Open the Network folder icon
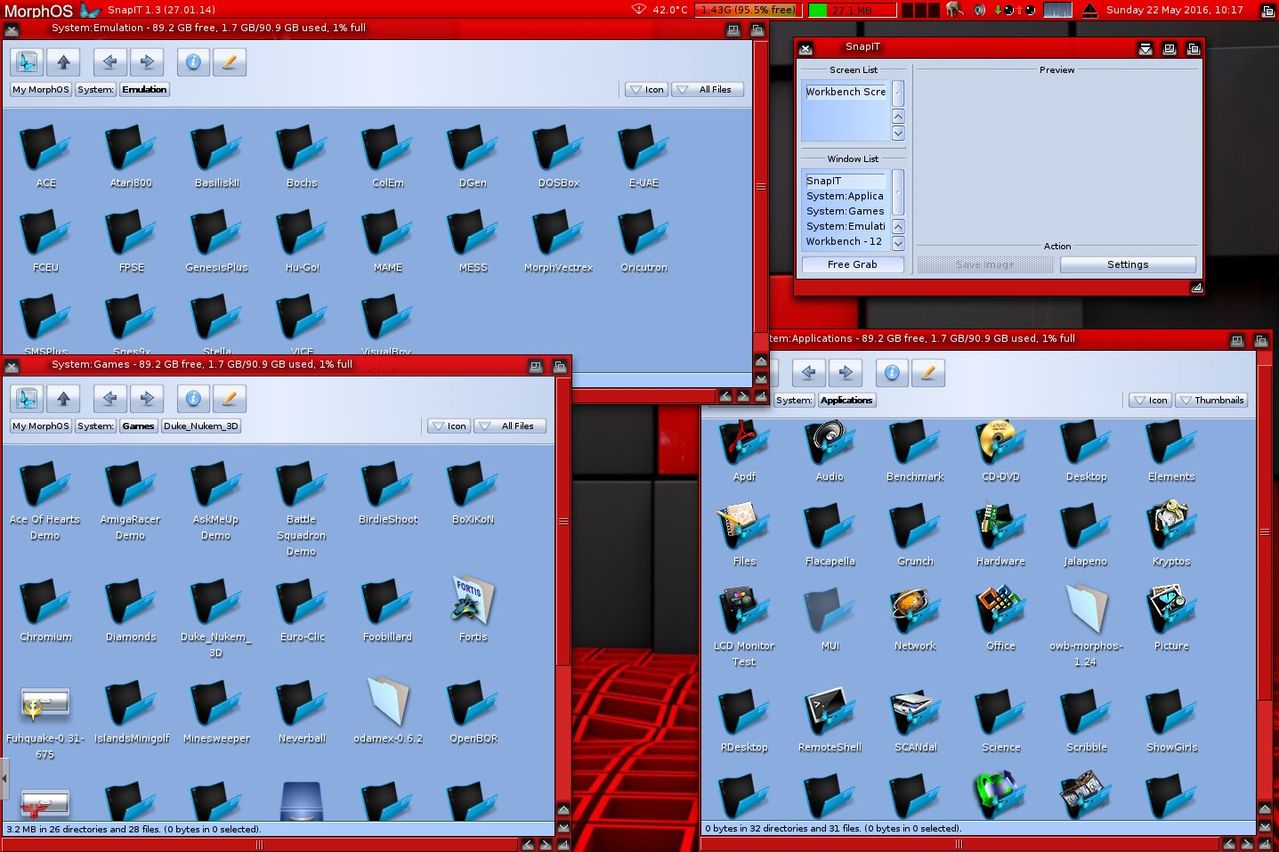 tap(914, 612)
